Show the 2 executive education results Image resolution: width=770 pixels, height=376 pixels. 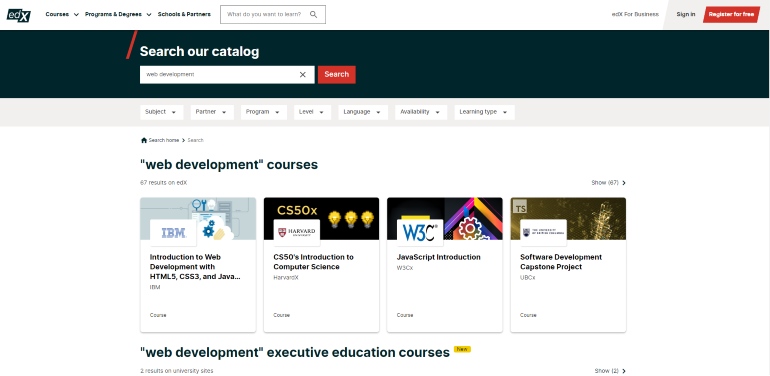(610, 371)
